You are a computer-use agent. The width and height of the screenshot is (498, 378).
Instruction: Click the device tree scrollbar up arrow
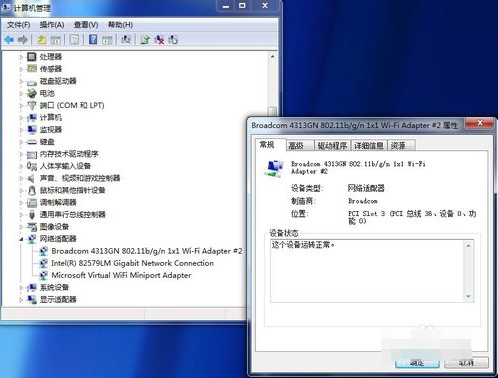pos(273,57)
